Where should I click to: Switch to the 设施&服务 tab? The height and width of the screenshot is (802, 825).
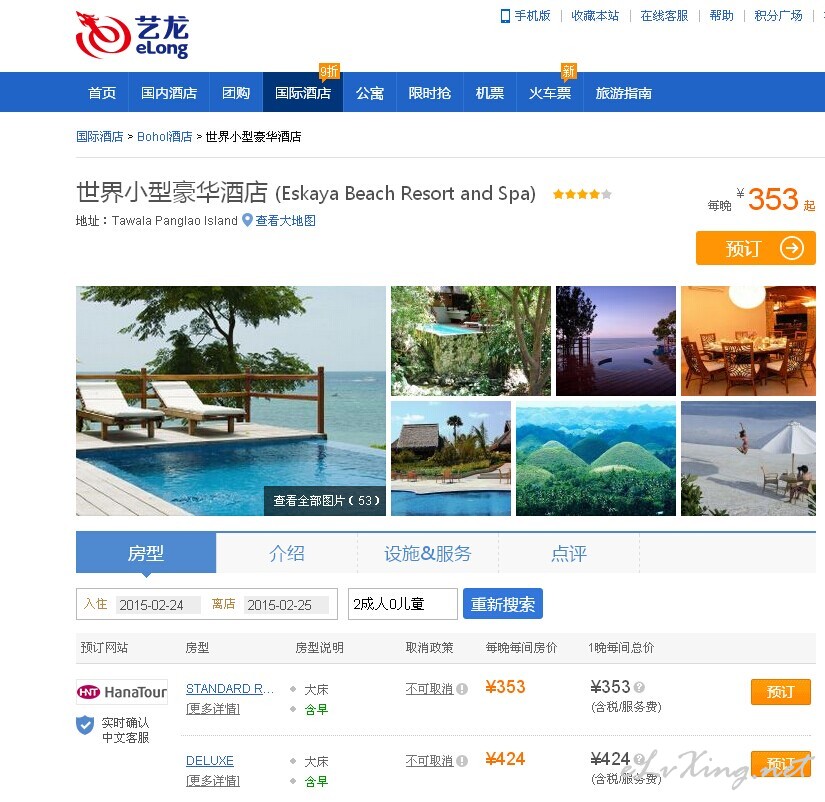pos(428,553)
